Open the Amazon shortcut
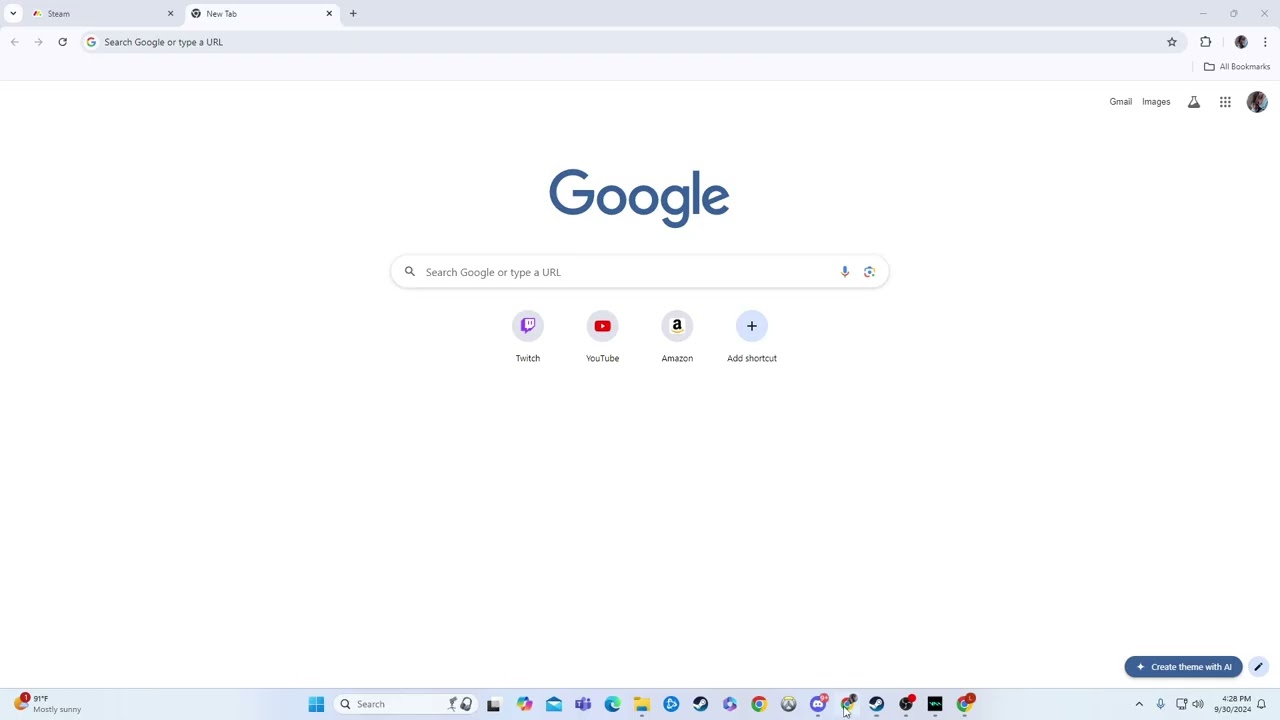The width and height of the screenshot is (1280, 720). pos(677,338)
